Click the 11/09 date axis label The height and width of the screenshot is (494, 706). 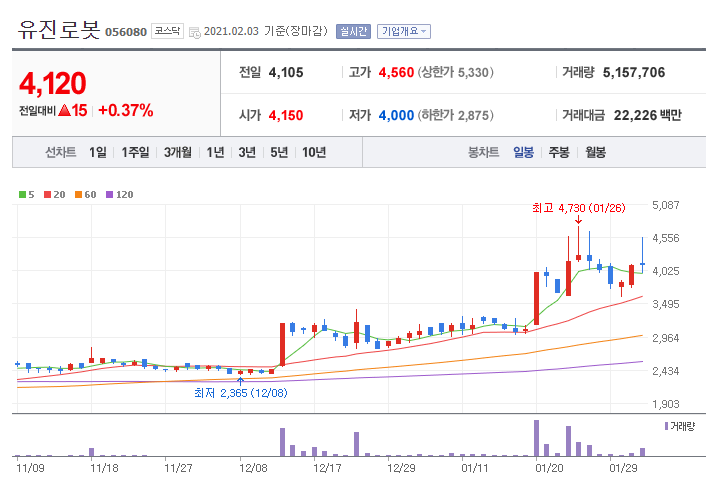(30, 468)
